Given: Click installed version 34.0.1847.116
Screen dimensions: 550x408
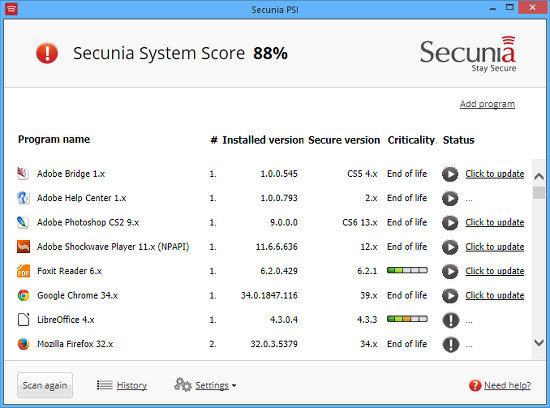Looking at the screenshot, I should point(269,295).
